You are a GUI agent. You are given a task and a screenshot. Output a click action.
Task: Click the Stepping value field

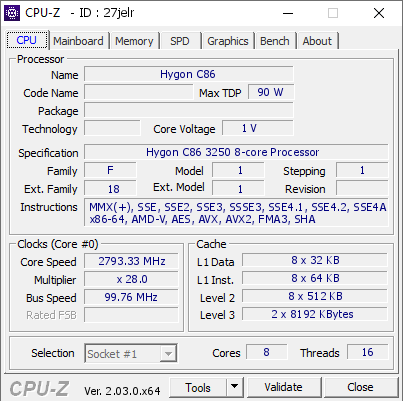pos(362,170)
